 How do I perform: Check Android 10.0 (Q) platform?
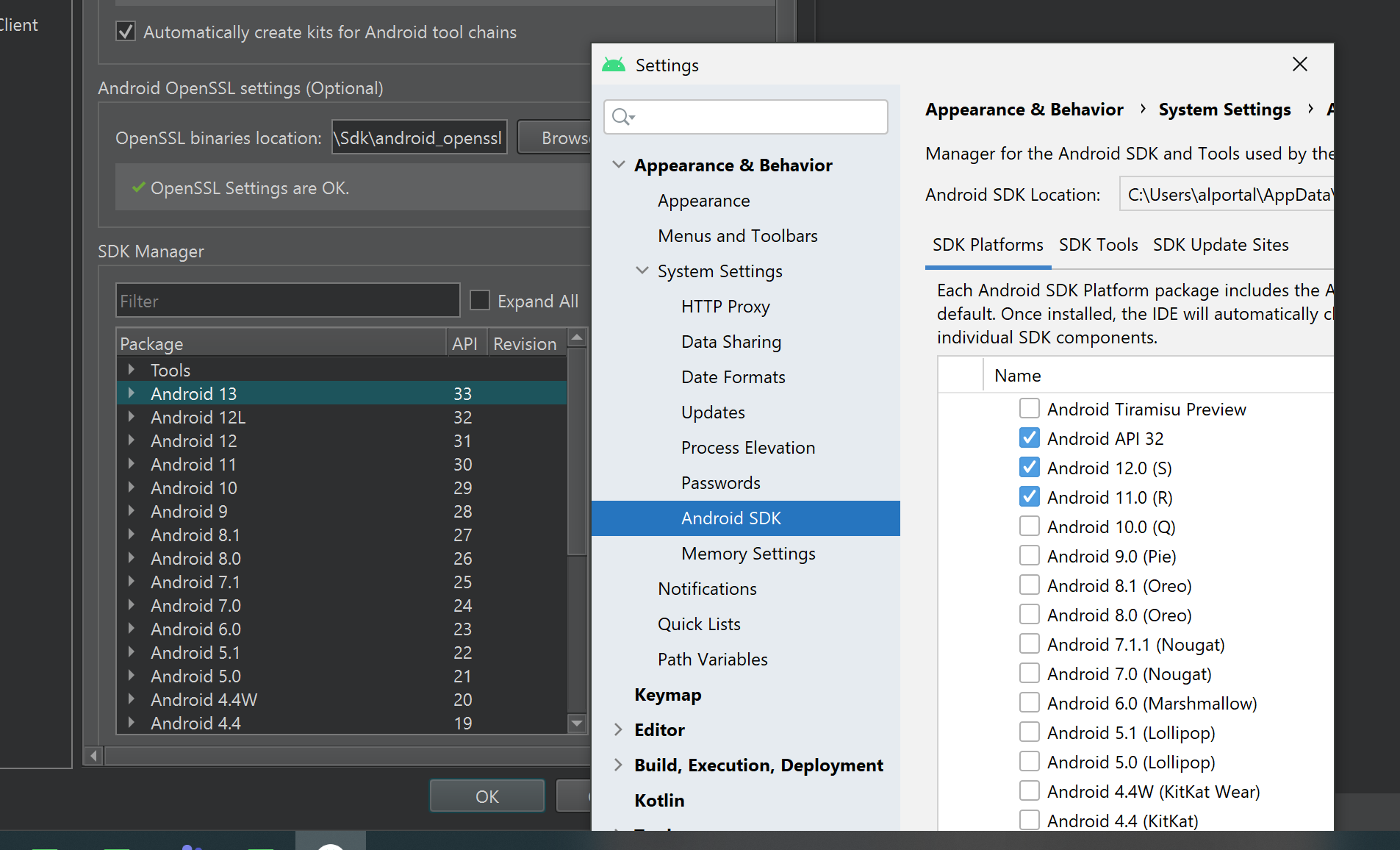point(1030,526)
